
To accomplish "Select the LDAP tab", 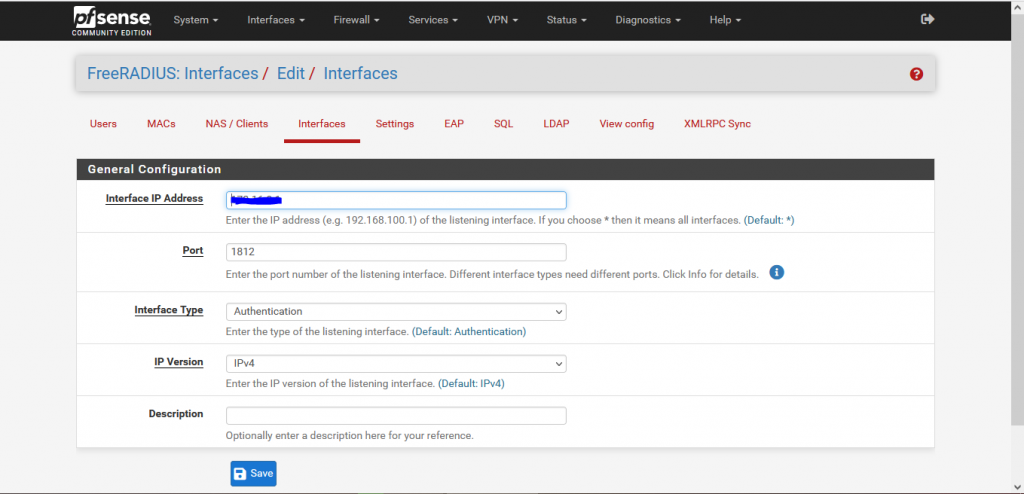I will (556, 124).
